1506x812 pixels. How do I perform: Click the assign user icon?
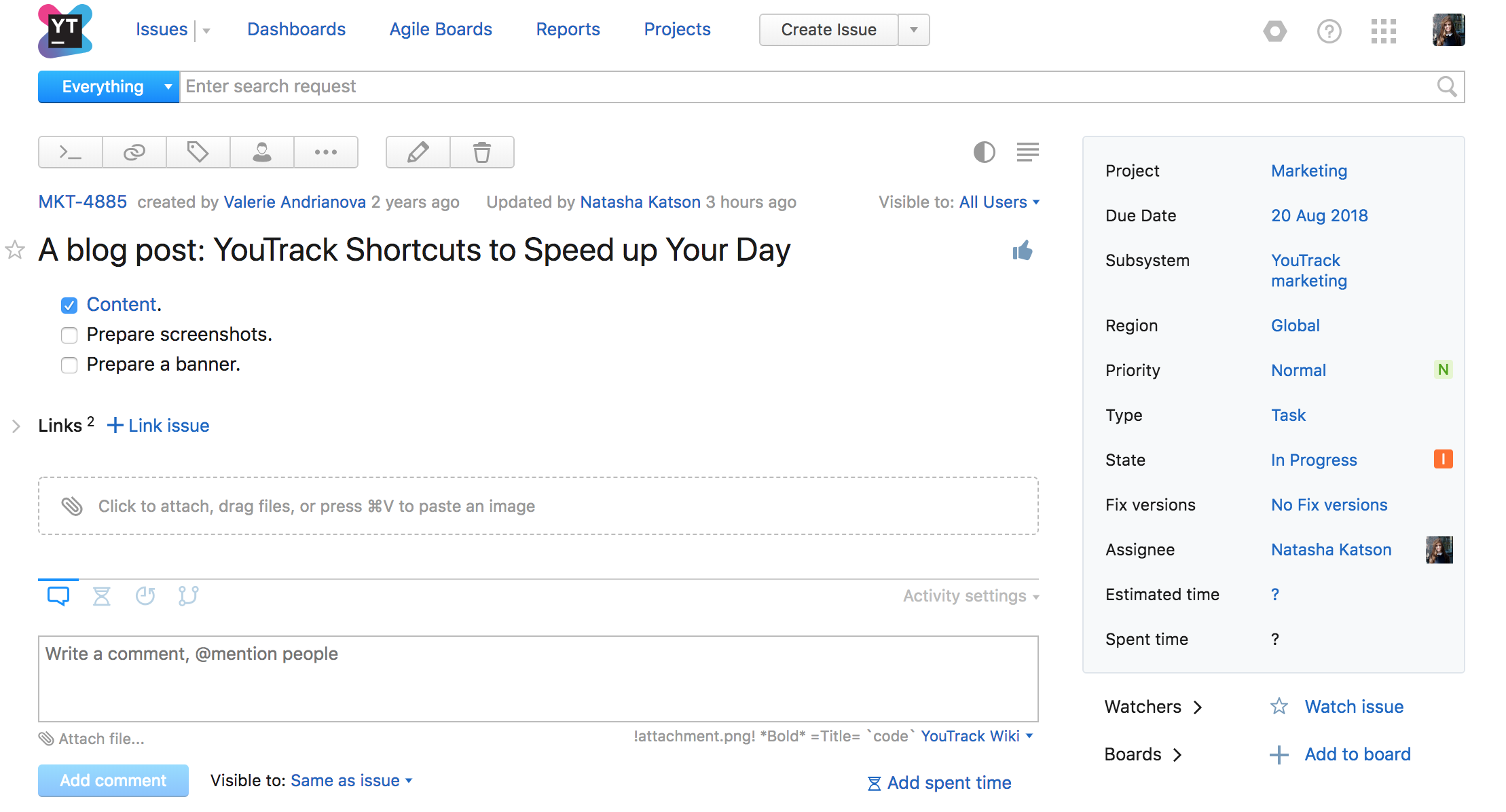click(x=262, y=152)
